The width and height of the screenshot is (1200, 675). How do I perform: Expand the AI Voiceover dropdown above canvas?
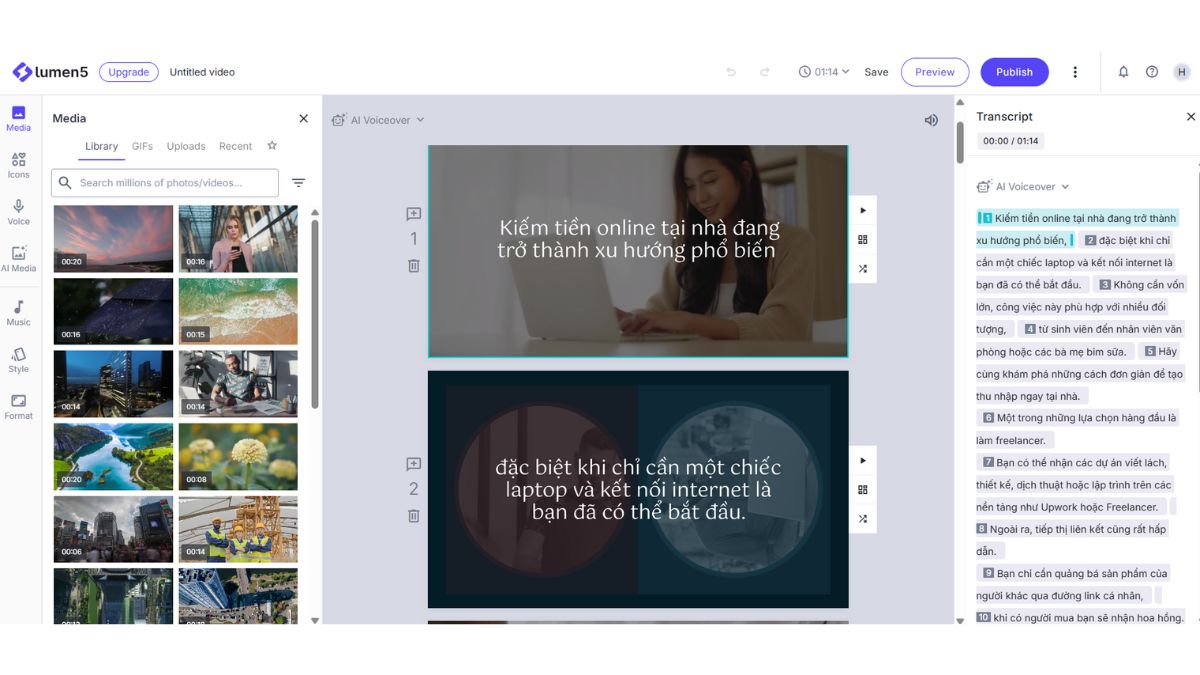(378, 120)
